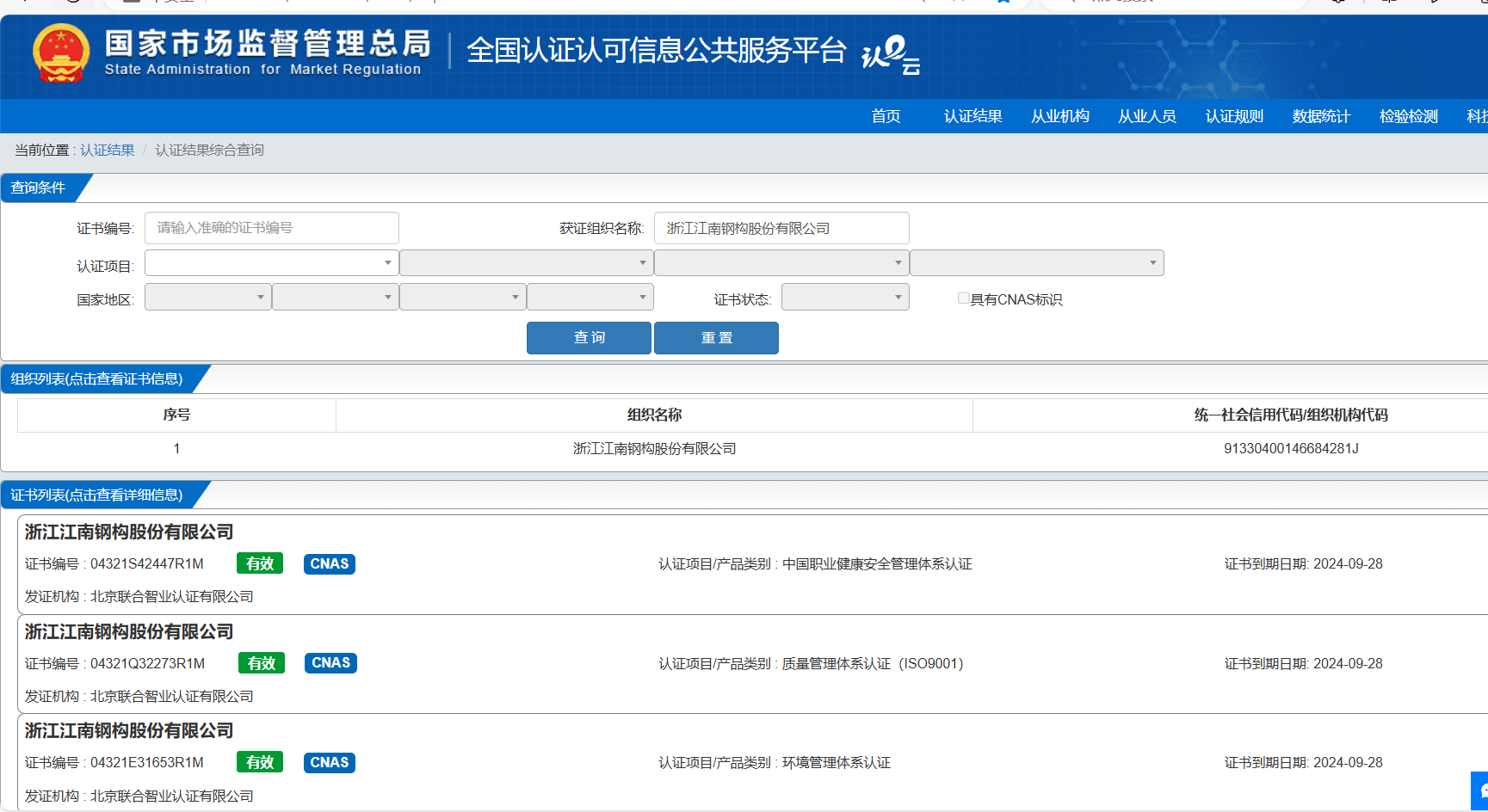The height and width of the screenshot is (812, 1488).
Task: Open the 从业人员 menu item
Action: [x=1146, y=116]
